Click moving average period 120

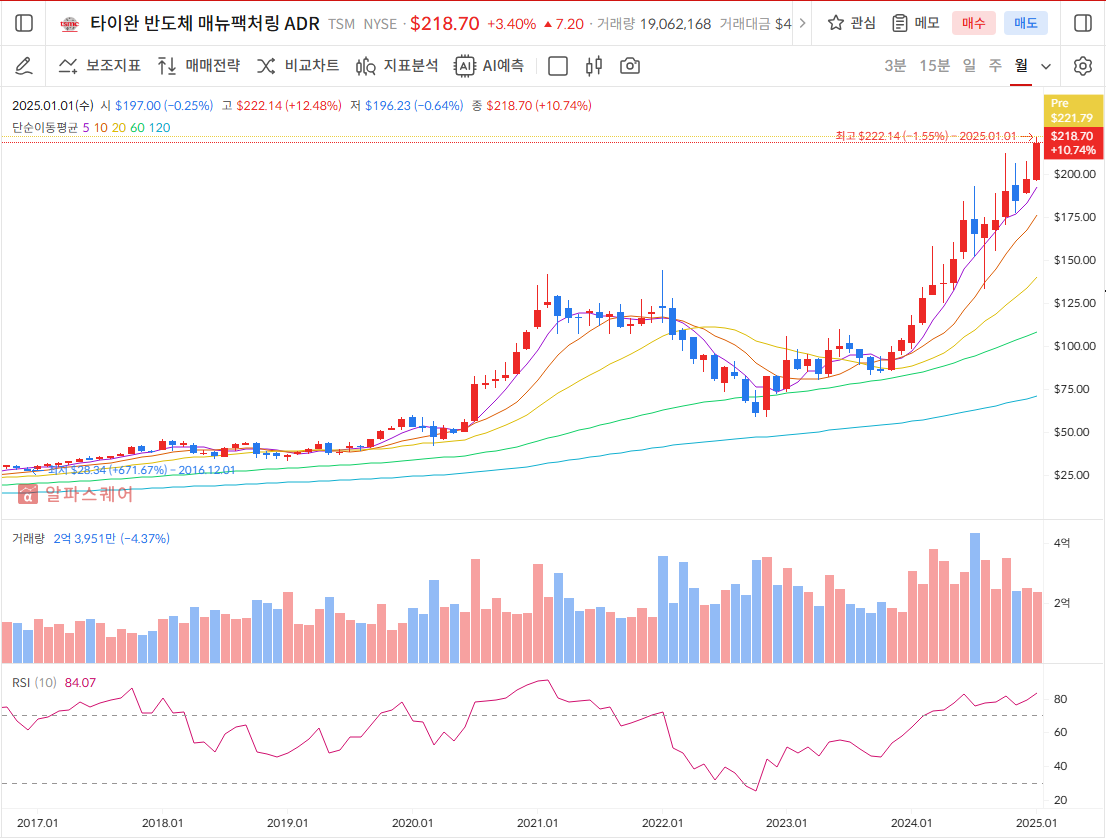159,128
